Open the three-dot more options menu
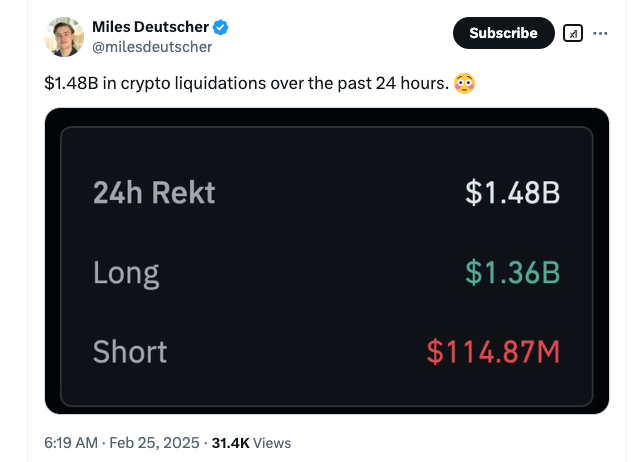The image size is (644, 462). coord(600,33)
